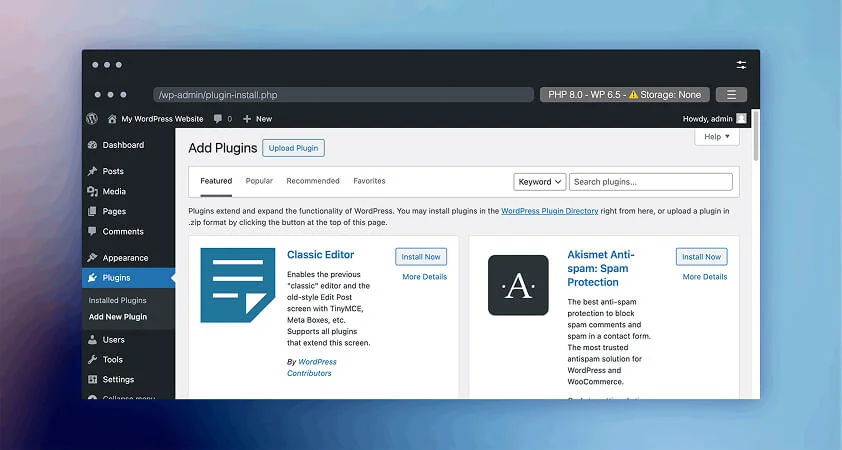
Task: Click the Classic Editor plugin thumbnail
Action: point(238,285)
